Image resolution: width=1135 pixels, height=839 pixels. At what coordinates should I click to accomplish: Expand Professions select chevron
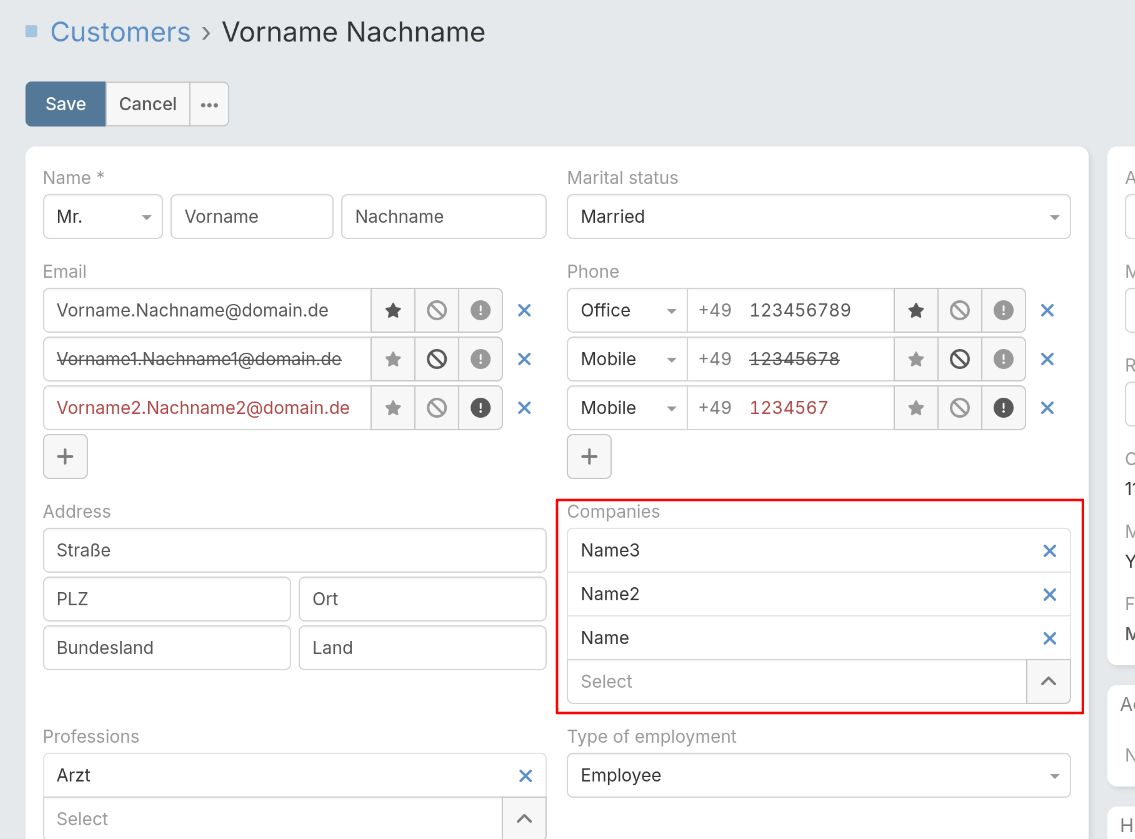click(524, 819)
